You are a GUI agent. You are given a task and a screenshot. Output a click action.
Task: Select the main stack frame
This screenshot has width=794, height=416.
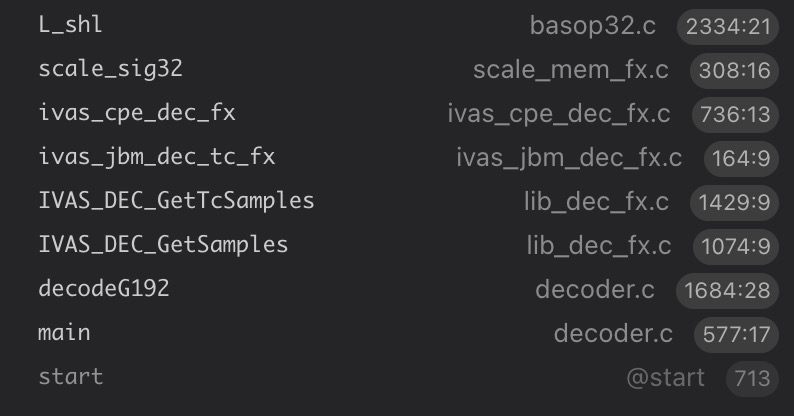(x=64, y=333)
